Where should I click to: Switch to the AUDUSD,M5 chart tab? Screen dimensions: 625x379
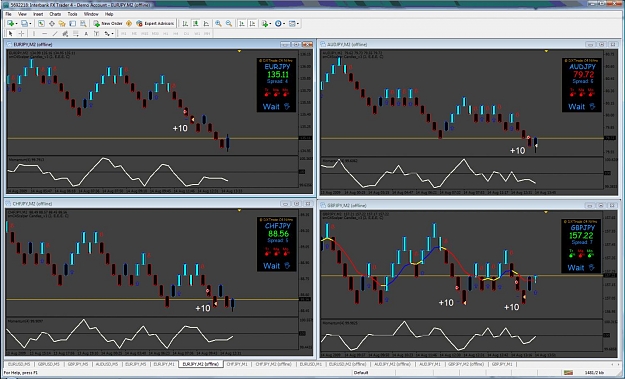106,364
